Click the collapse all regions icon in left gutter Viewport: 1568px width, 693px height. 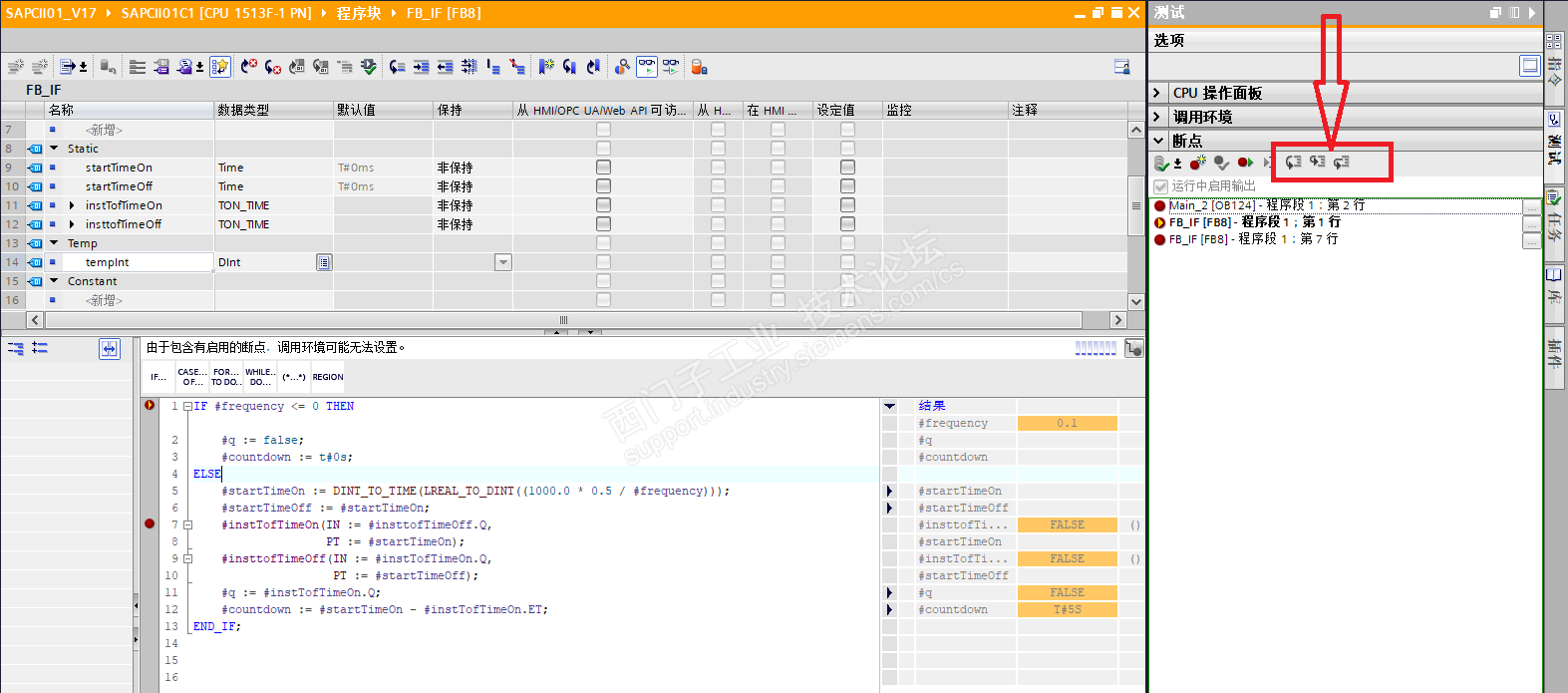40,348
